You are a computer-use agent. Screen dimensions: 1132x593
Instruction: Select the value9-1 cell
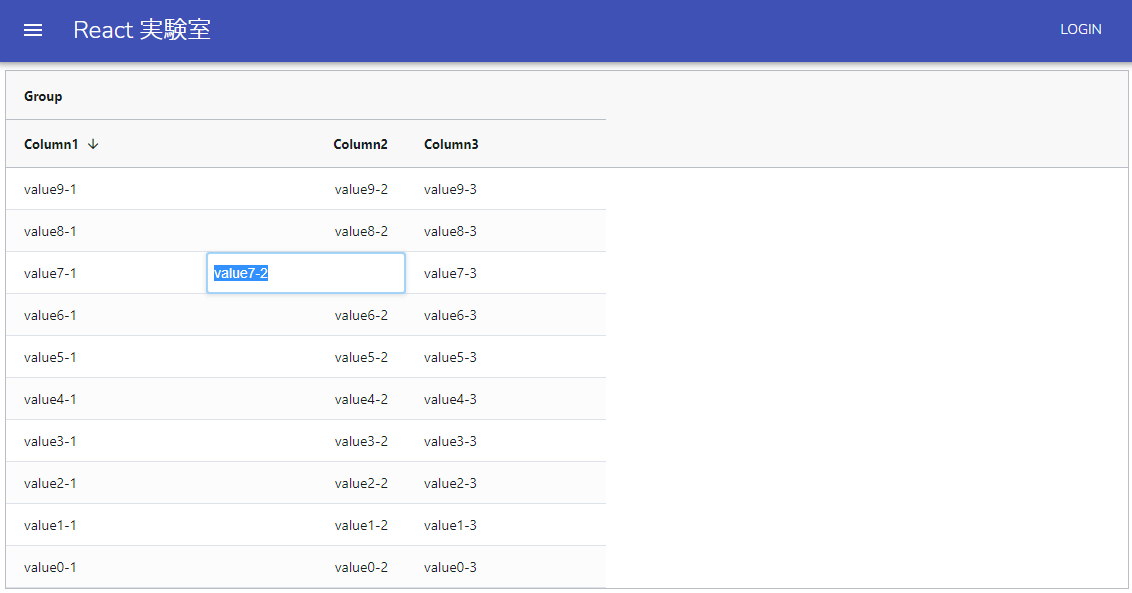(x=50, y=188)
